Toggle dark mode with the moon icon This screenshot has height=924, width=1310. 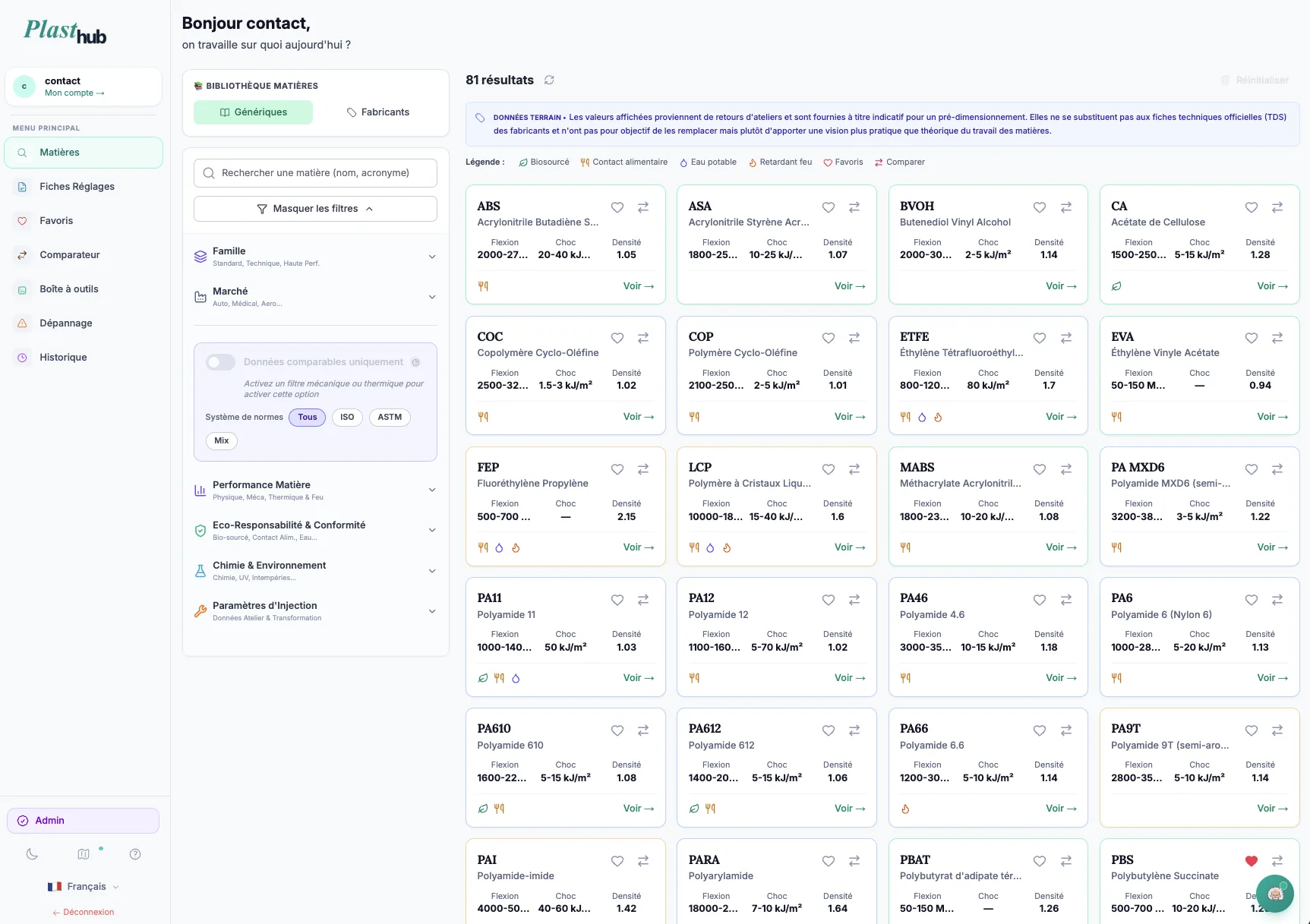click(x=32, y=854)
